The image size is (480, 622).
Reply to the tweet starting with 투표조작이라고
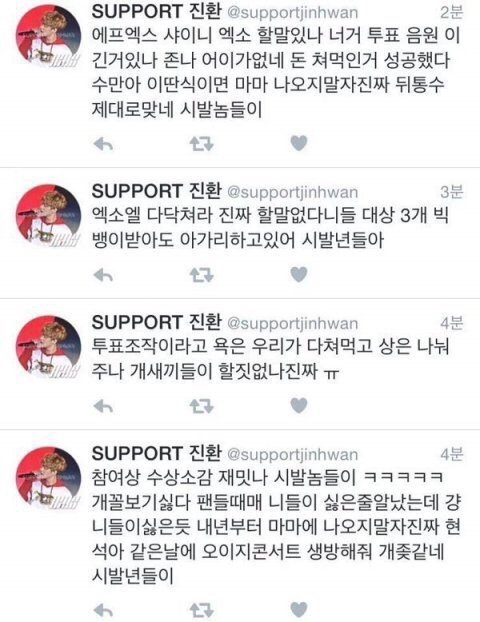103,406
